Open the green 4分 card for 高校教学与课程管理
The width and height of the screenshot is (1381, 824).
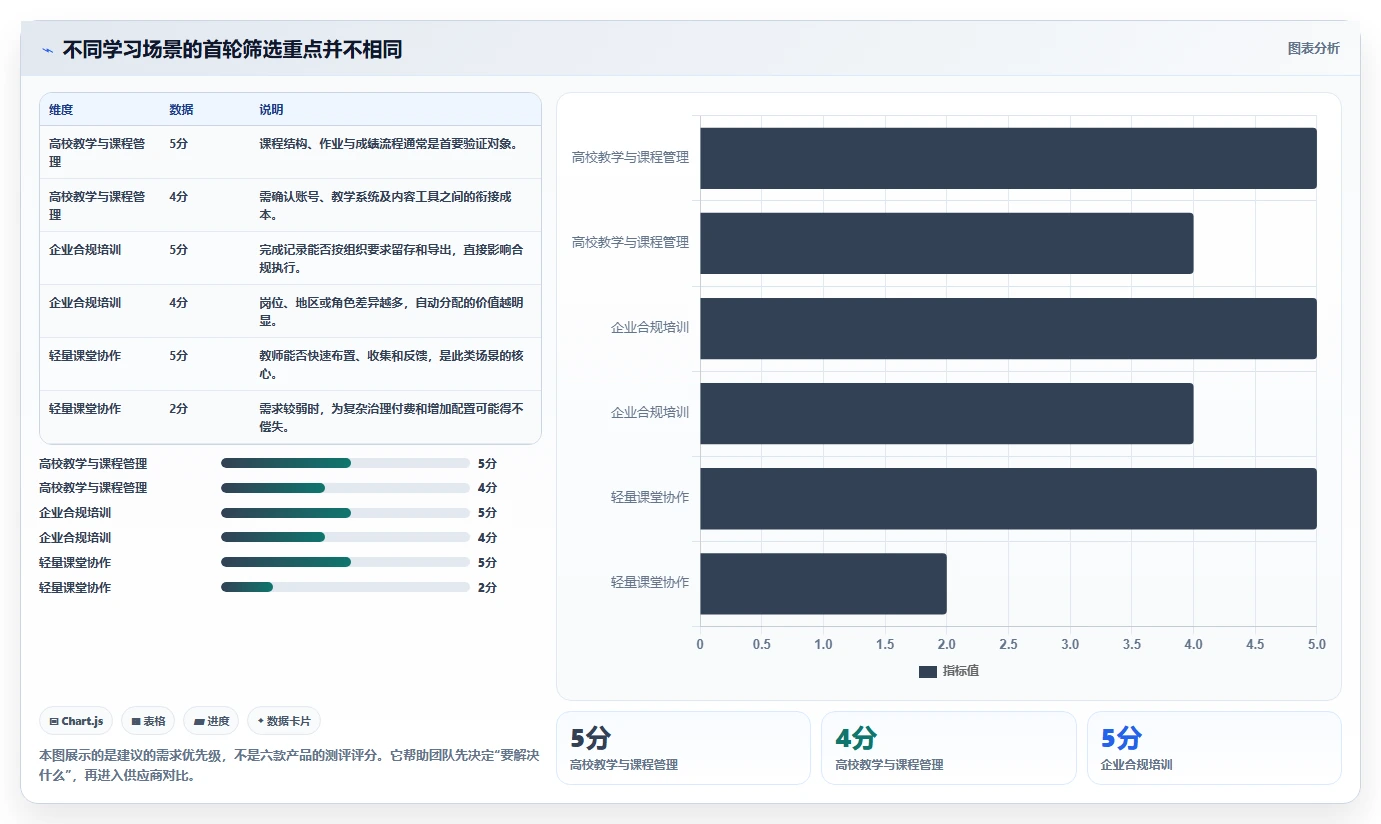pyautogui.click(x=949, y=748)
